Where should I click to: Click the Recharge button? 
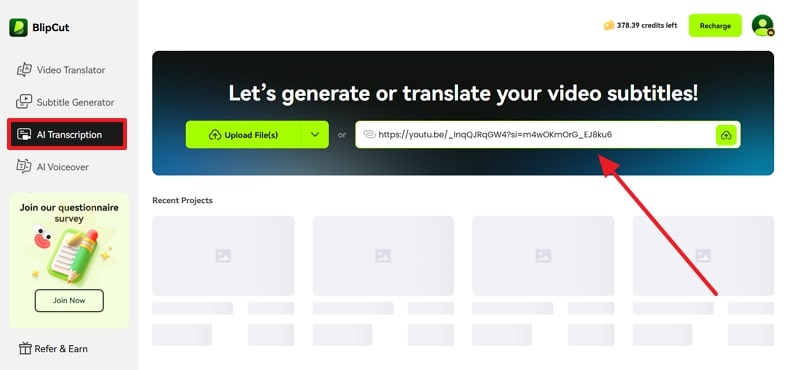coord(715,26)
